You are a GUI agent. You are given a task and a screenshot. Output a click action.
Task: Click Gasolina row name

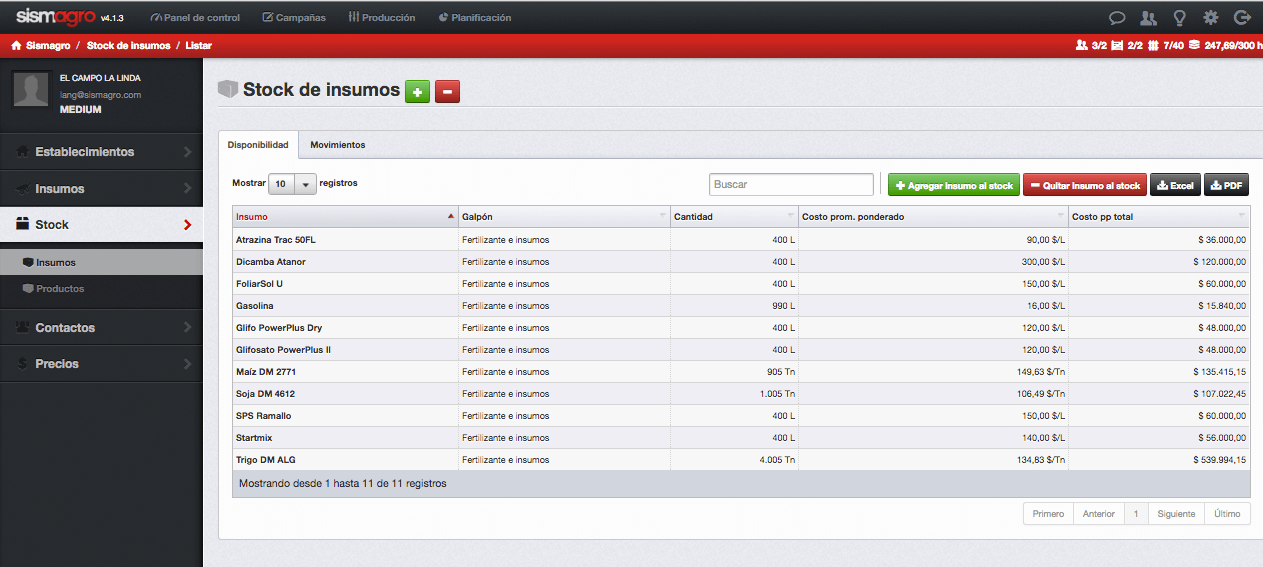(255, 306)
